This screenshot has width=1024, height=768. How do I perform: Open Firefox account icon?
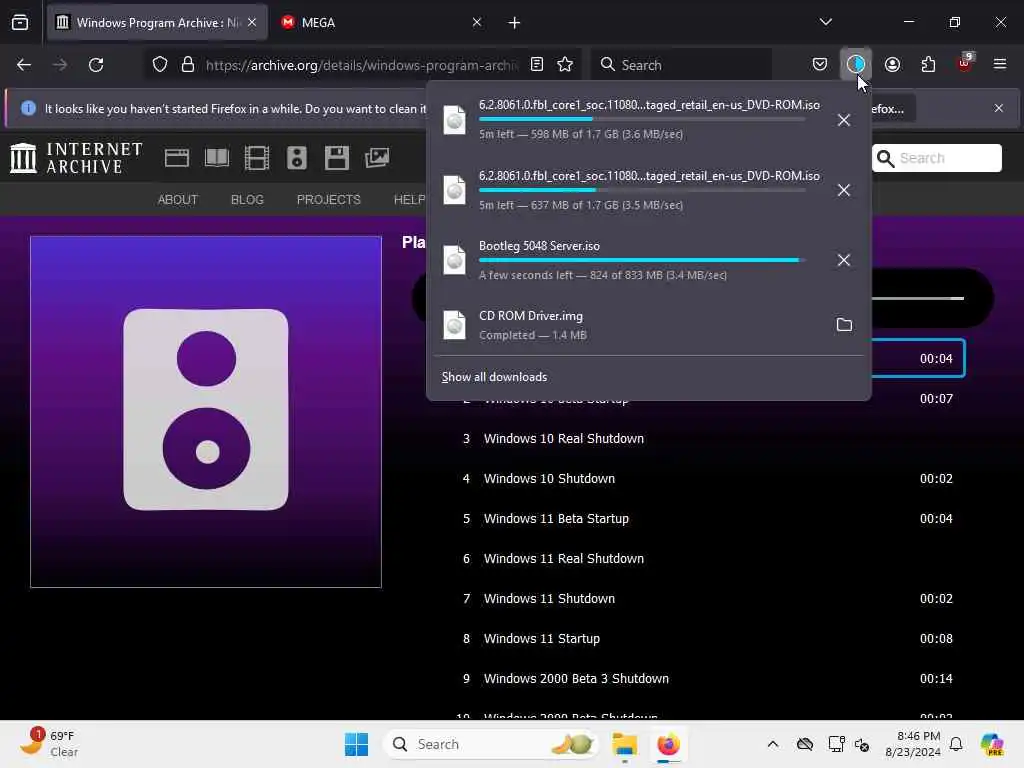point(892,65)
